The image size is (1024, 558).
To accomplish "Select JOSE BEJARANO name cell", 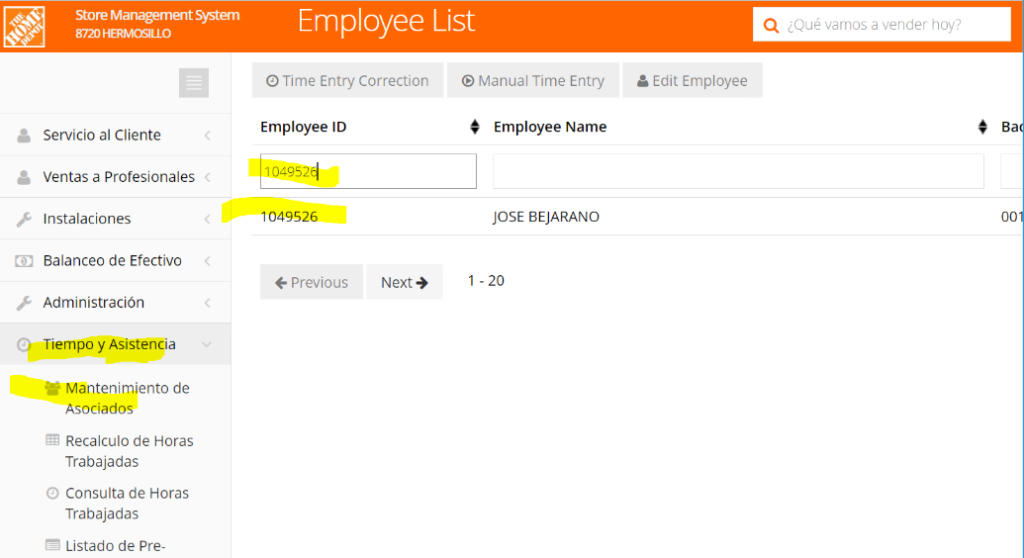I will tap(546, 217).
